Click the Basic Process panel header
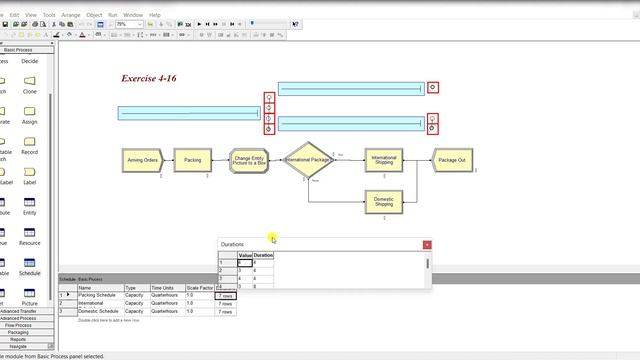The image size is (640, 360). point(27,50)
